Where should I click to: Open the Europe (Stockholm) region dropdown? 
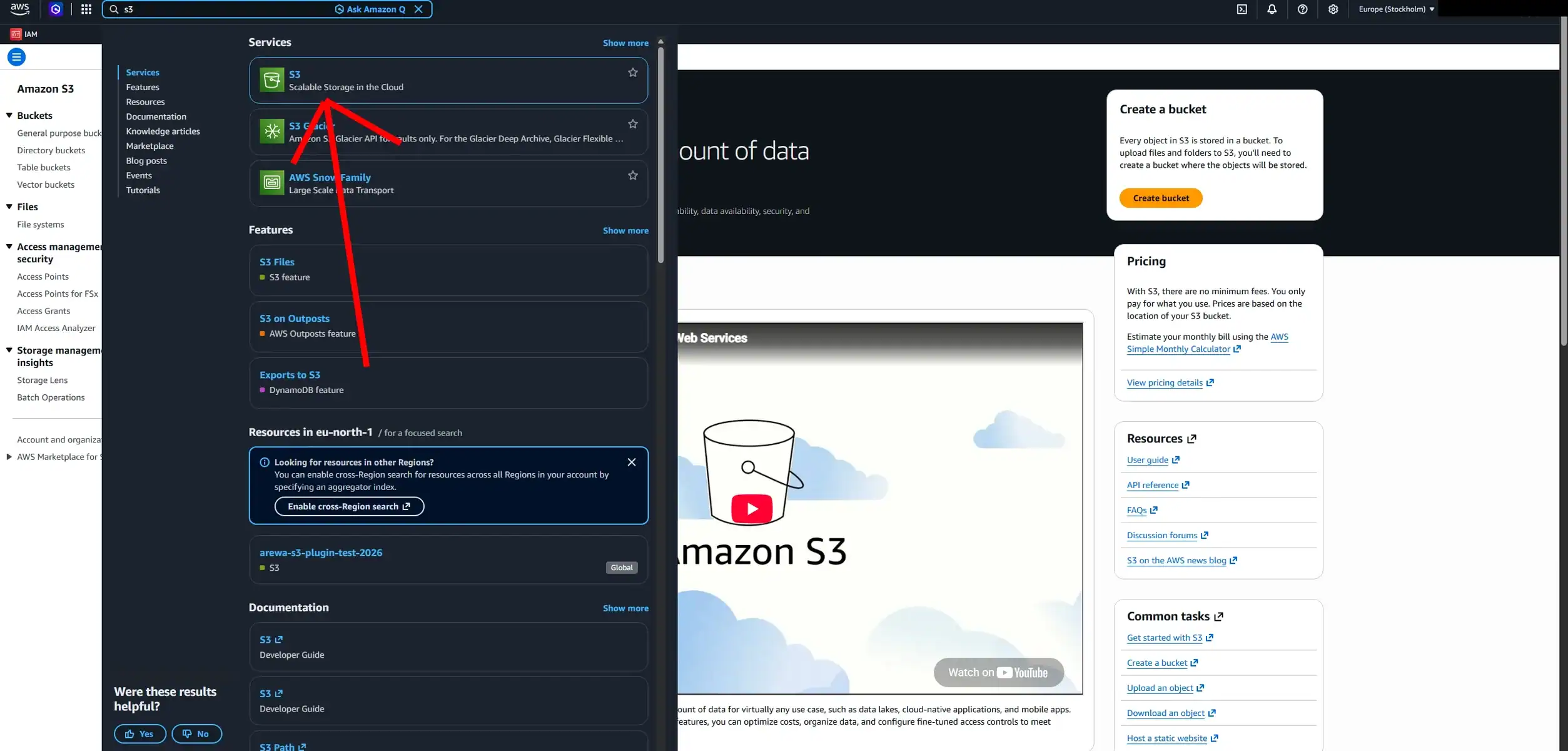pyautogui.click(x=1396, y=9)
